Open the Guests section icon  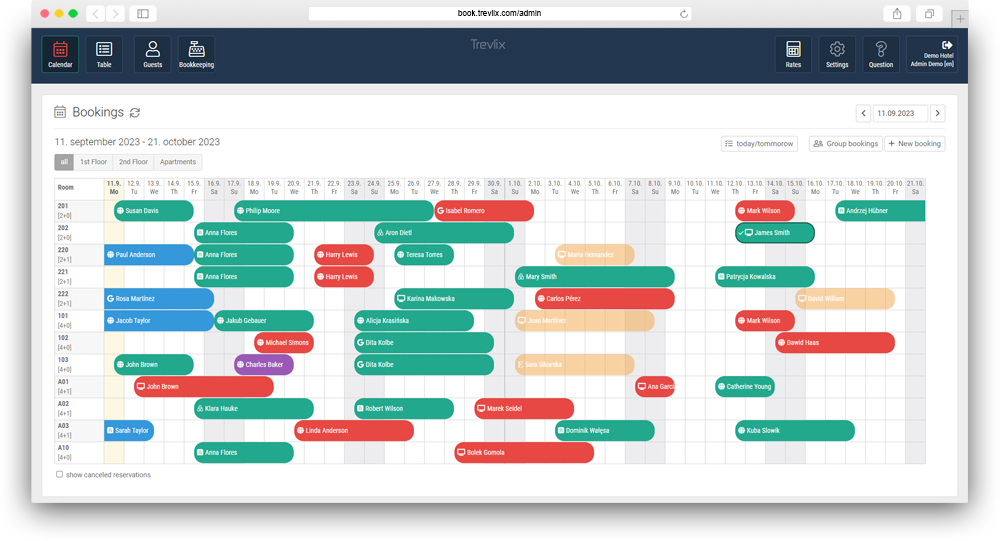coord(152,54)
